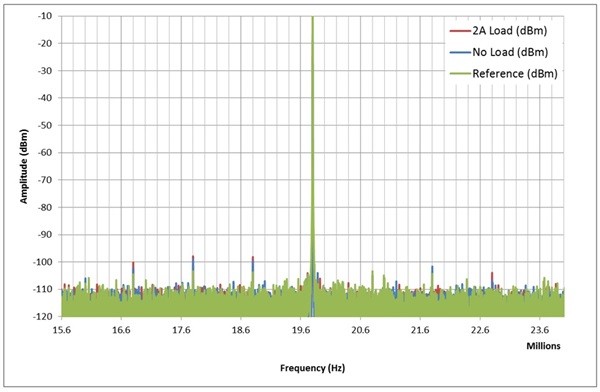Select the Amplitude (dBm) axis title

24,166
